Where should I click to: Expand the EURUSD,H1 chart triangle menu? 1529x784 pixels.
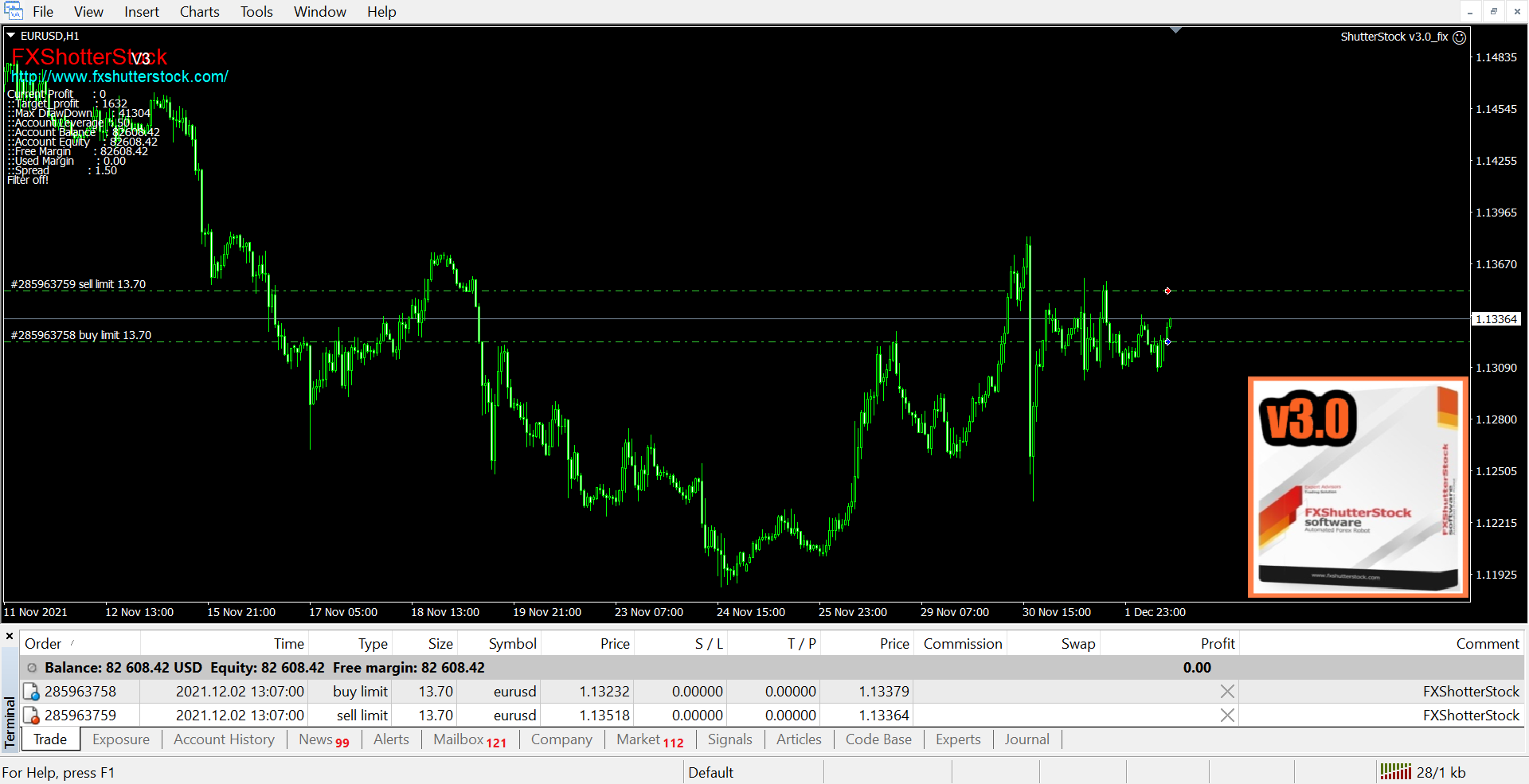click(11, 36)
